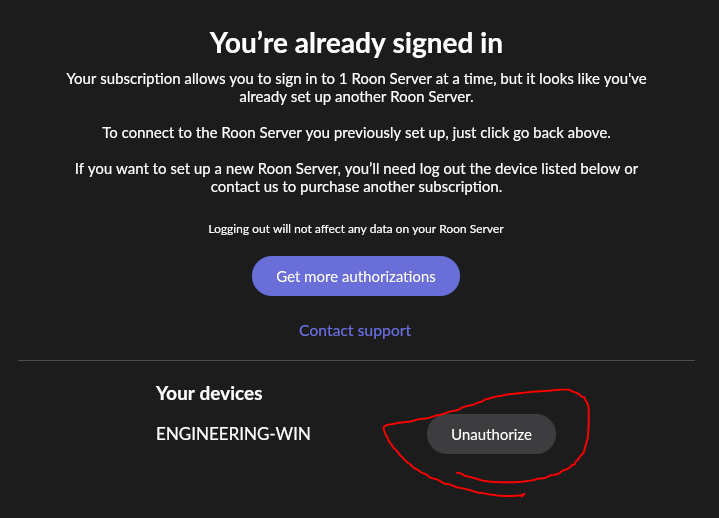Click the subscription allows 1 Roon Server sentence
The image size is (719, 518).
(356, 88)
